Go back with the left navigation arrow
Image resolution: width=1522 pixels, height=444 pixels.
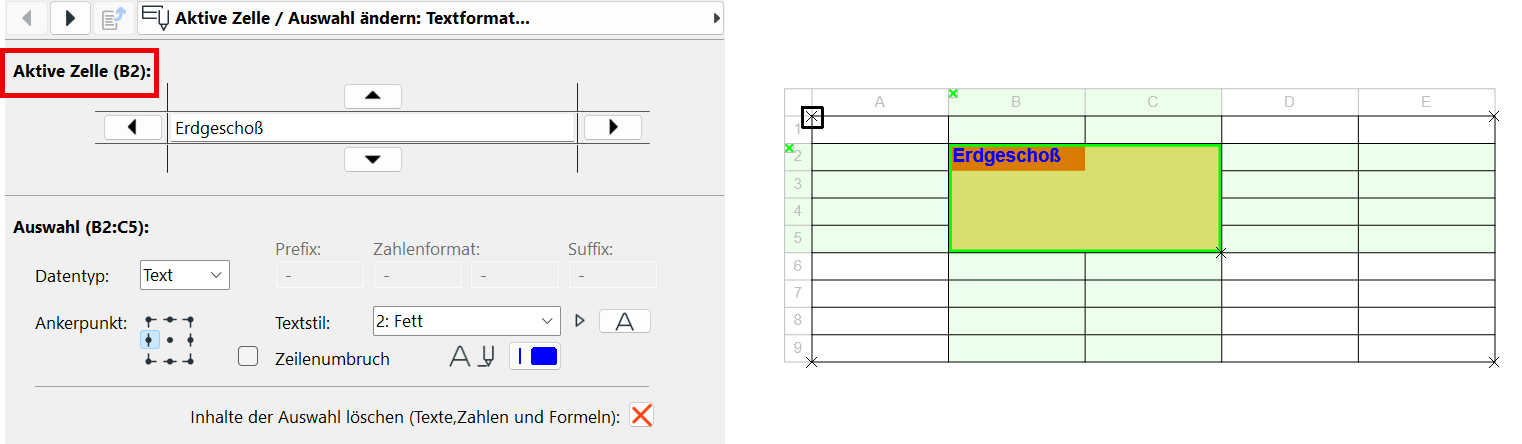point(27,17)
